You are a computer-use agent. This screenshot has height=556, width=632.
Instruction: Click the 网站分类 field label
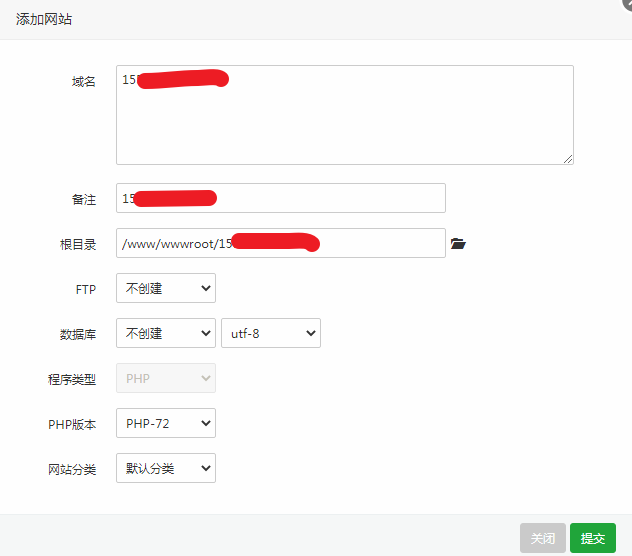73,469
